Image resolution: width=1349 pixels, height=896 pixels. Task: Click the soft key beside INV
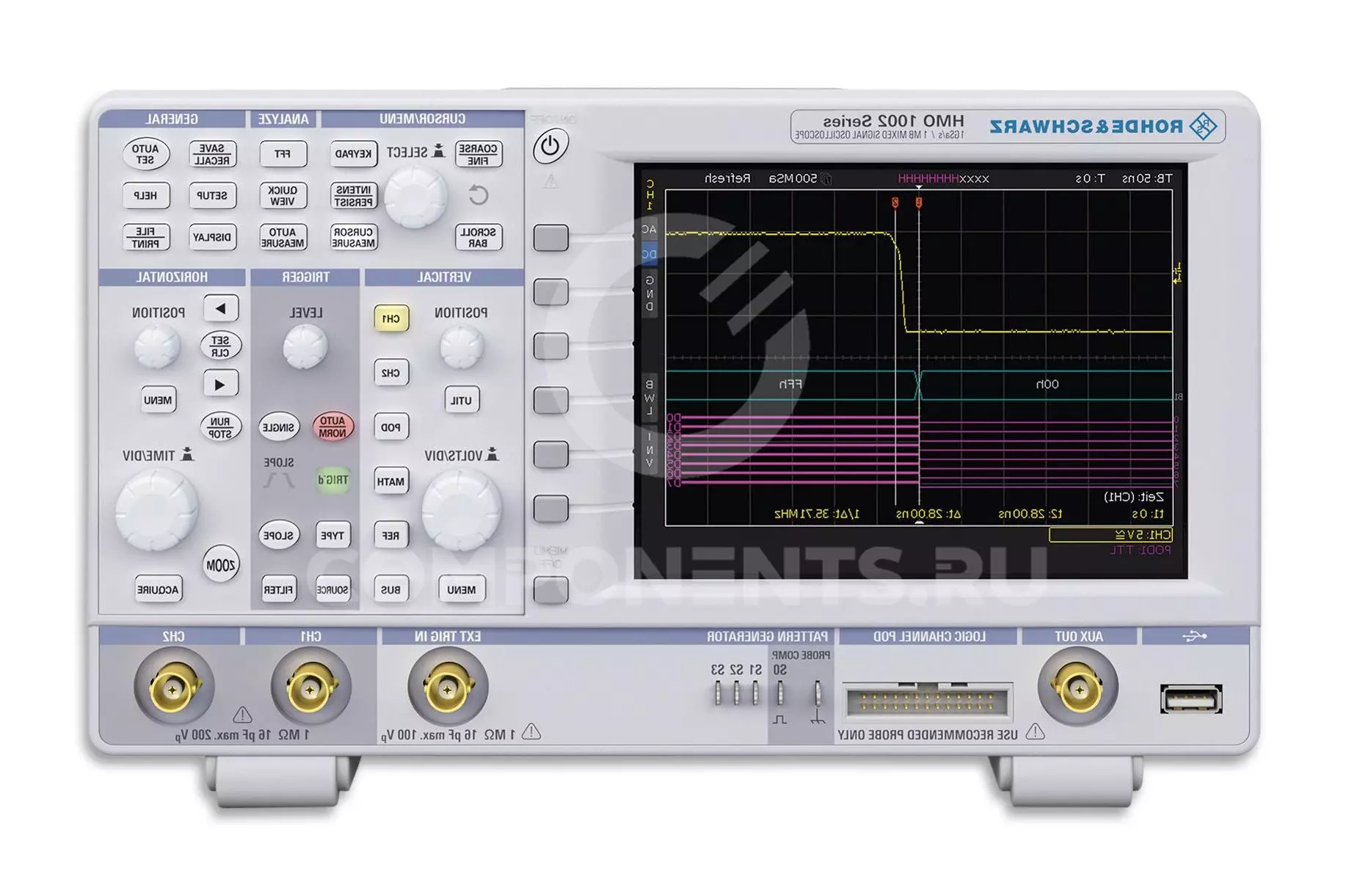coord(550,454)
